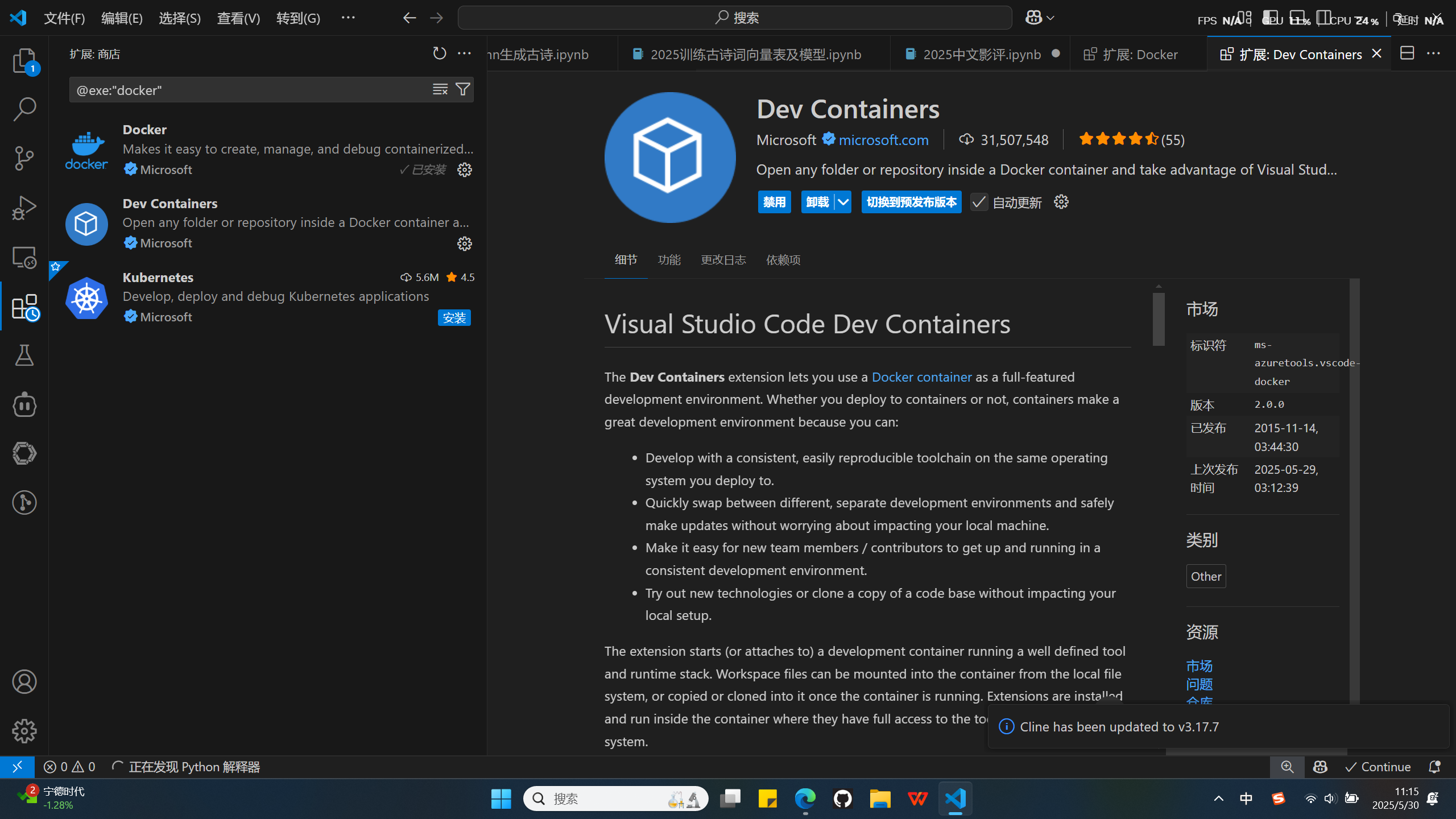Open Run and Debug view
Screen dimensions: 1456x819
coord(24,208)
